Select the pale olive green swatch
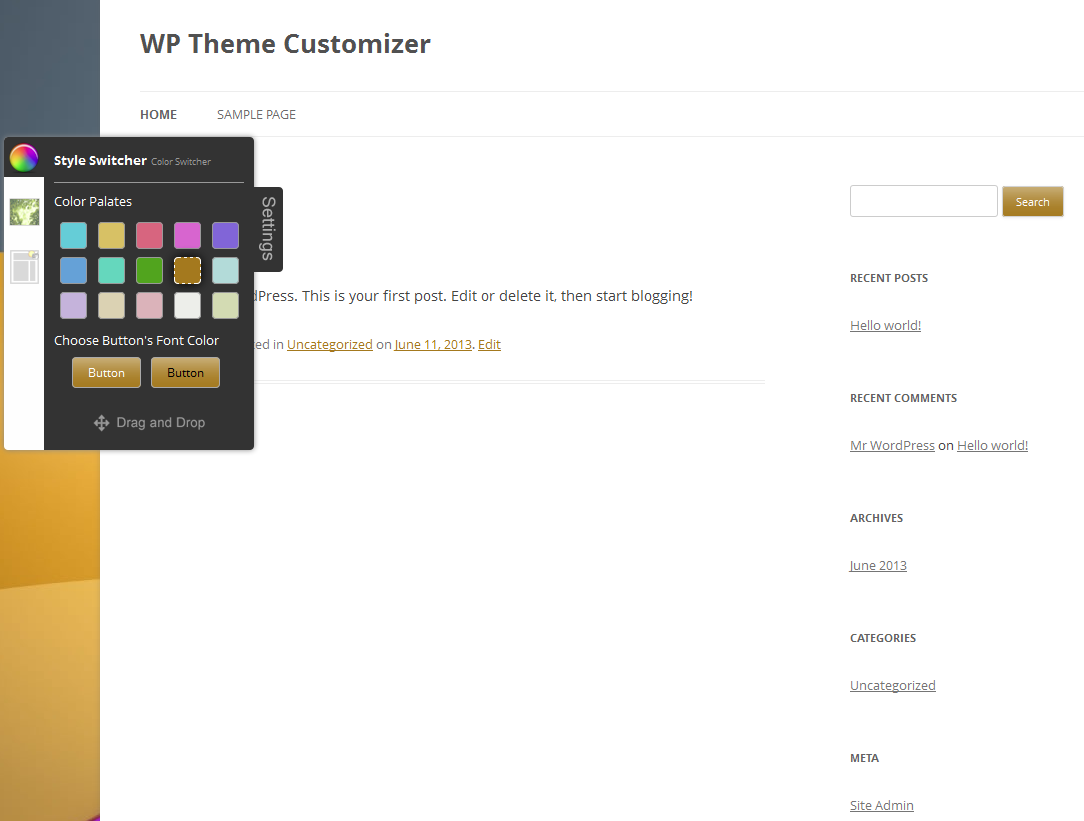 pos(225,305)
